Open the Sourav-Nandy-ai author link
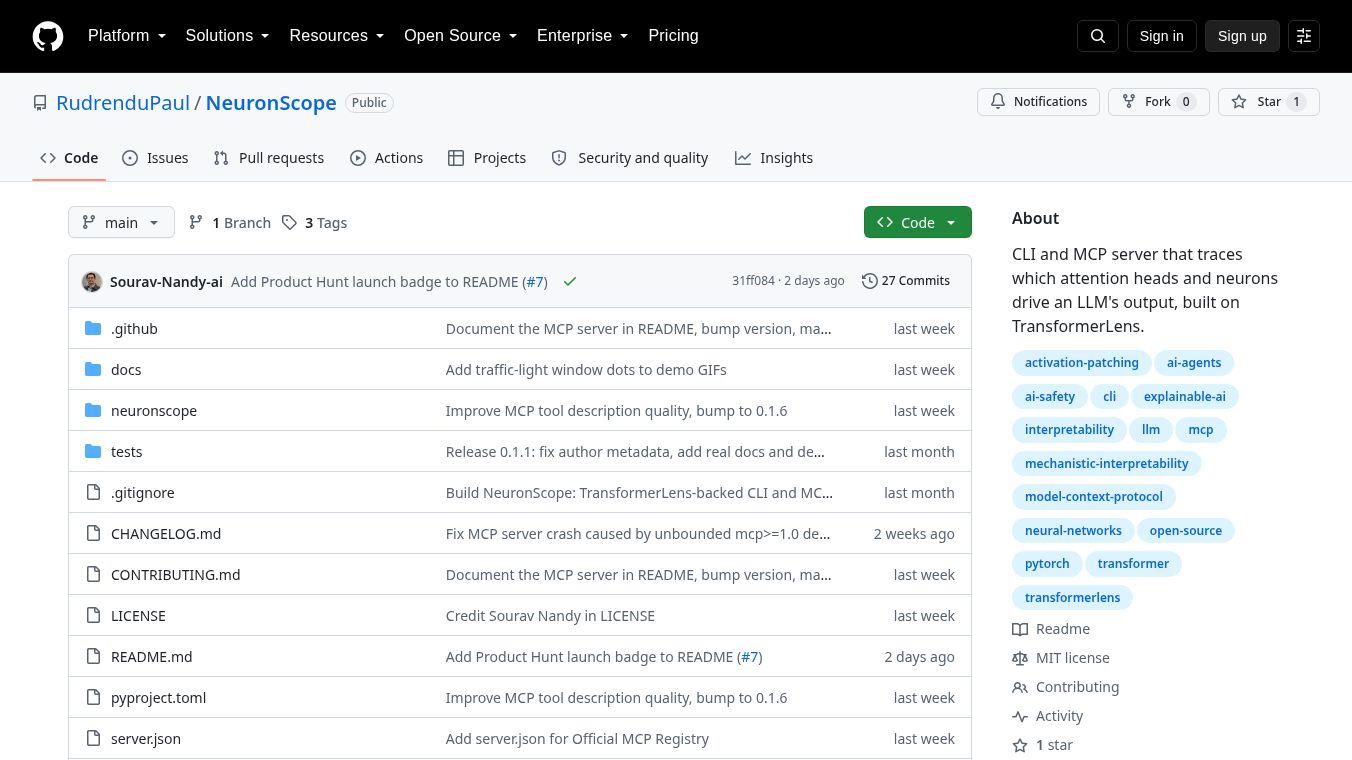 tap(166, 282)
